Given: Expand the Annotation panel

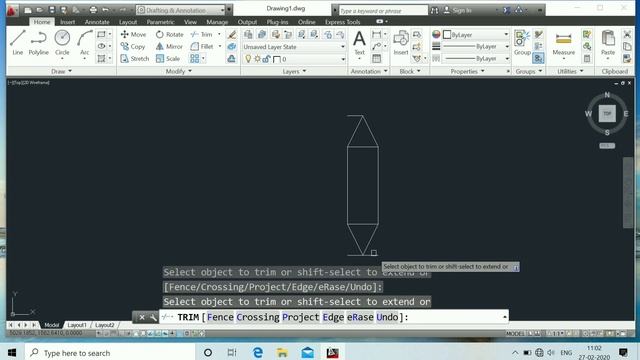Looking at the screenshot, I should [369, 71].
